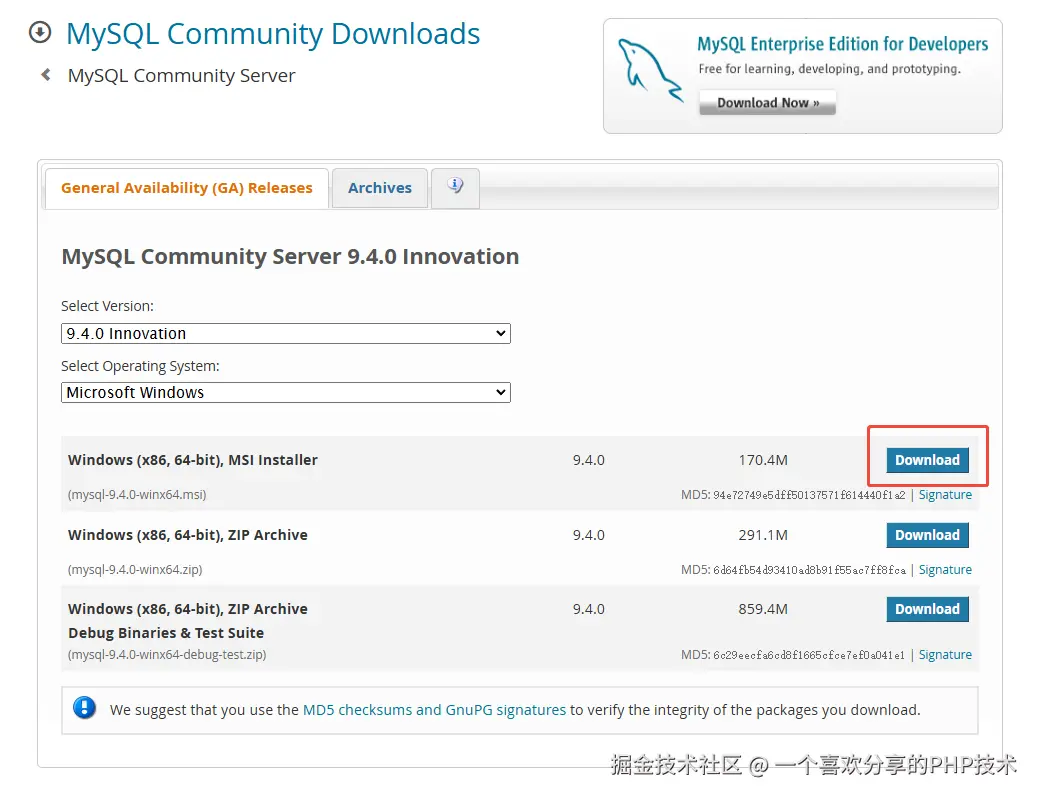
Task: Switch to the Archives tab
Action: [x=380, y=188]
